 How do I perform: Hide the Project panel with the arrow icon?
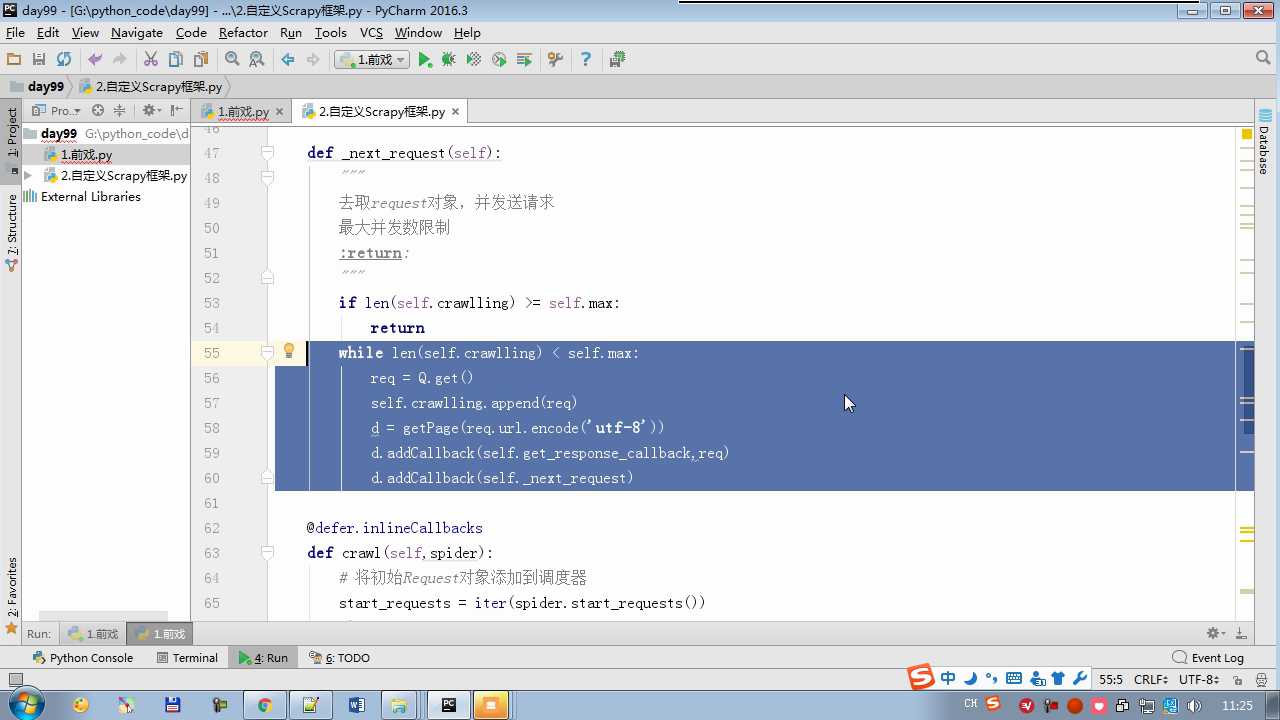pos(176,111)
